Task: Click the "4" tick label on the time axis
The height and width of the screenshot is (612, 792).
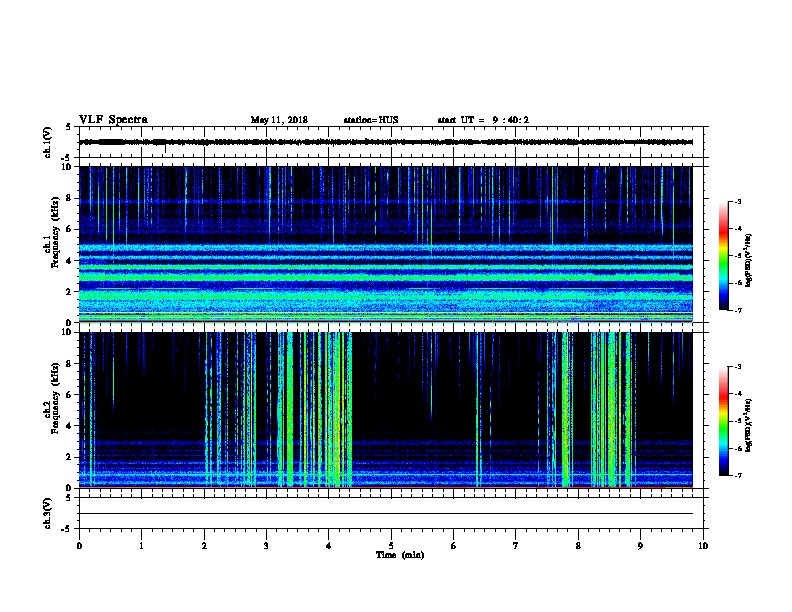Action: (x=329, y=545)
